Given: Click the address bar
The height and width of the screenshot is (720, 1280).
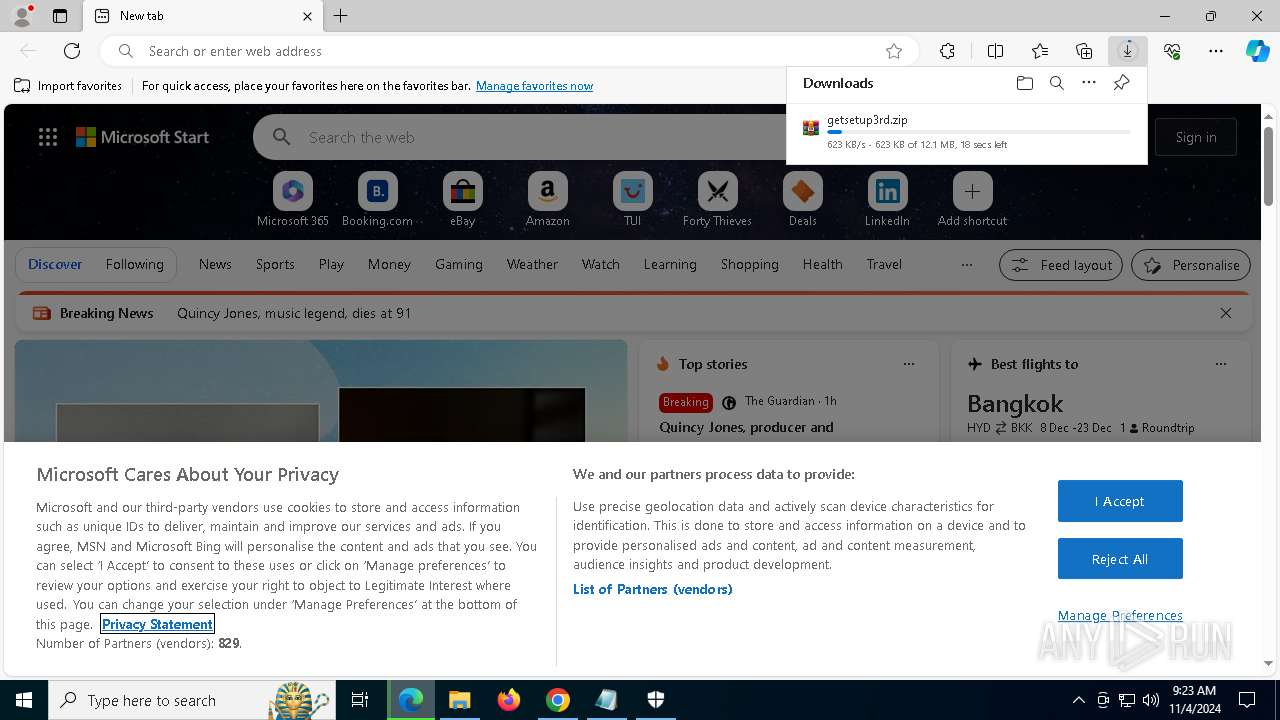Looking at the screenshot, I should click(x=510, y=51).
